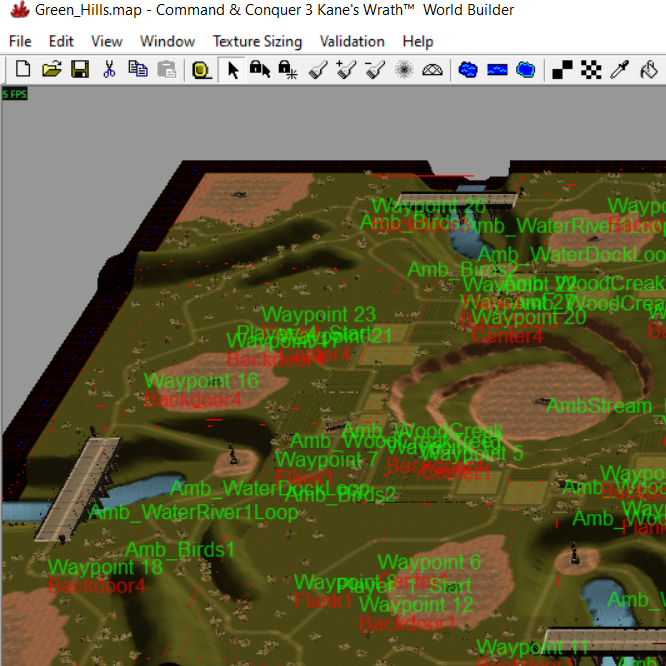This screenshot has height=666, width=666.
Task: Click the FPS counter overlay
Action: (15, 94)
